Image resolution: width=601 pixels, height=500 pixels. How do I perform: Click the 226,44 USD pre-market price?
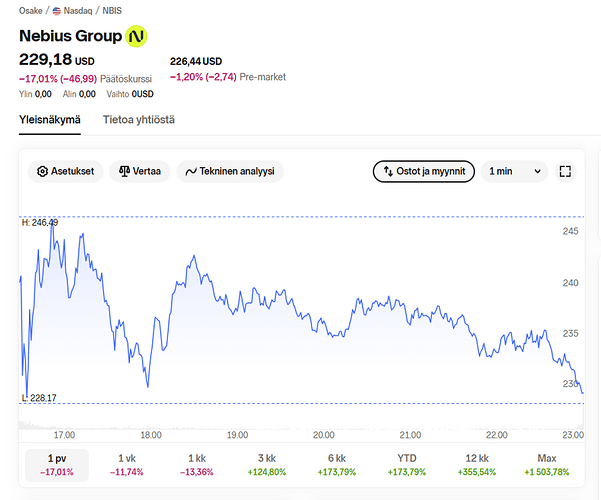point(196,61)
